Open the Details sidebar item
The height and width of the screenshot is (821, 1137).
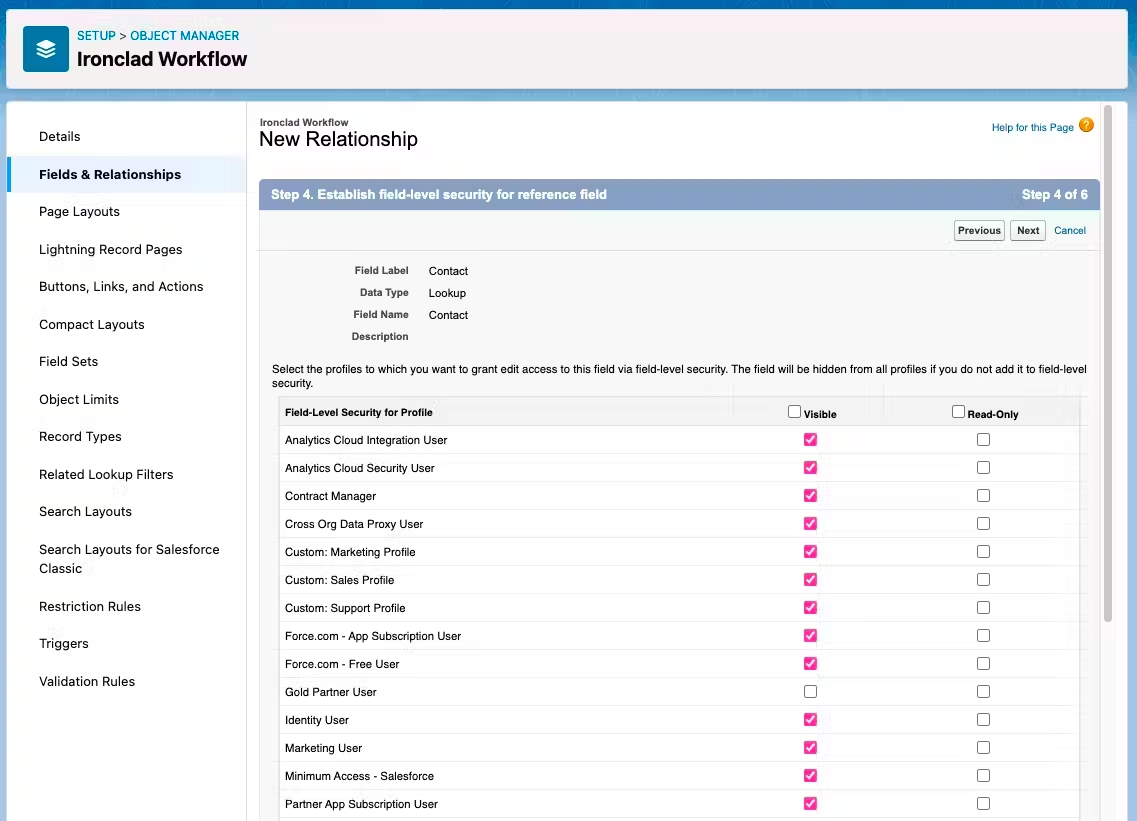coord(59,136)
